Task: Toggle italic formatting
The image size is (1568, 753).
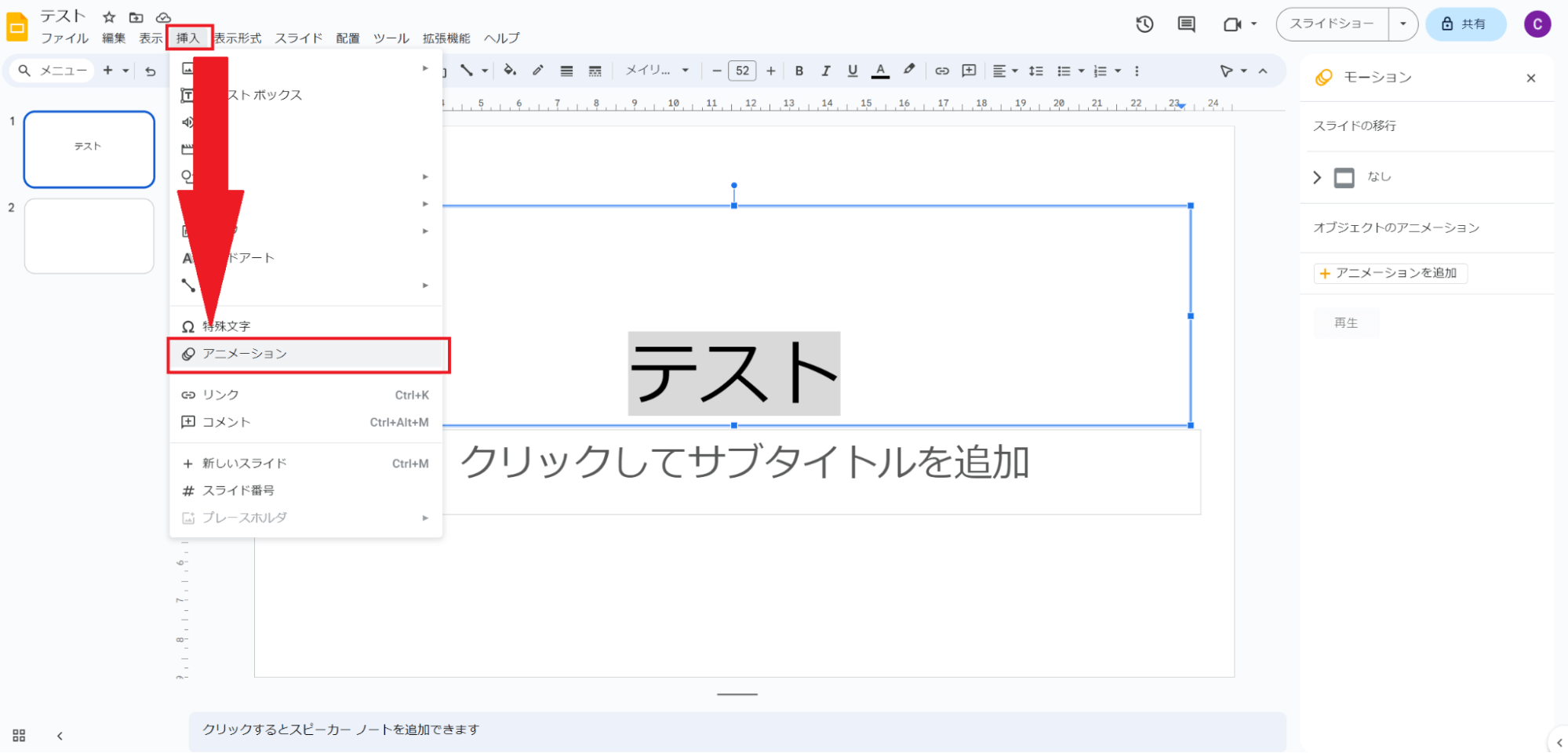Action: (x=825, y=71)
